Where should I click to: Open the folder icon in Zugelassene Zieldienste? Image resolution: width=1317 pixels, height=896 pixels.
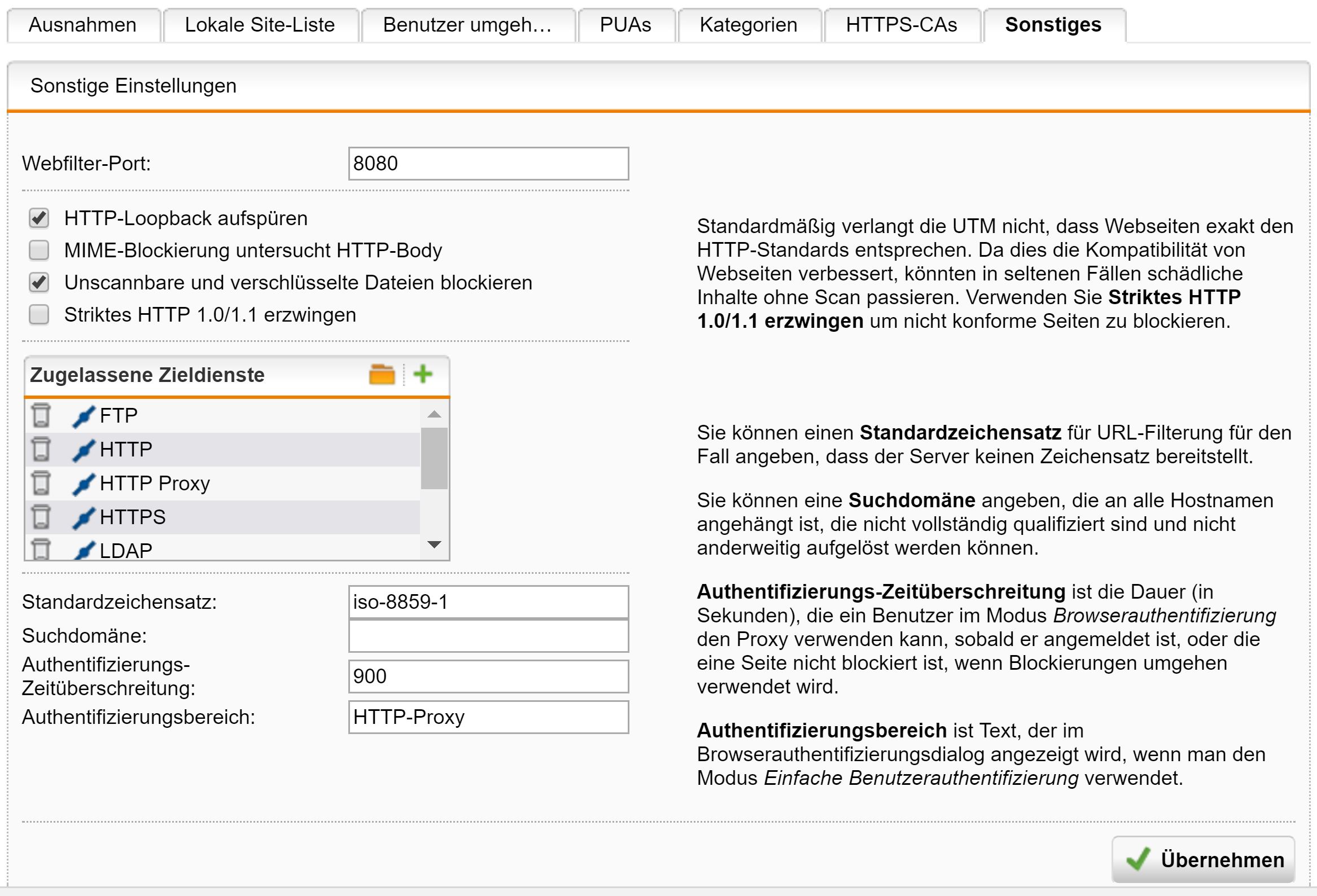coord(382,375)
